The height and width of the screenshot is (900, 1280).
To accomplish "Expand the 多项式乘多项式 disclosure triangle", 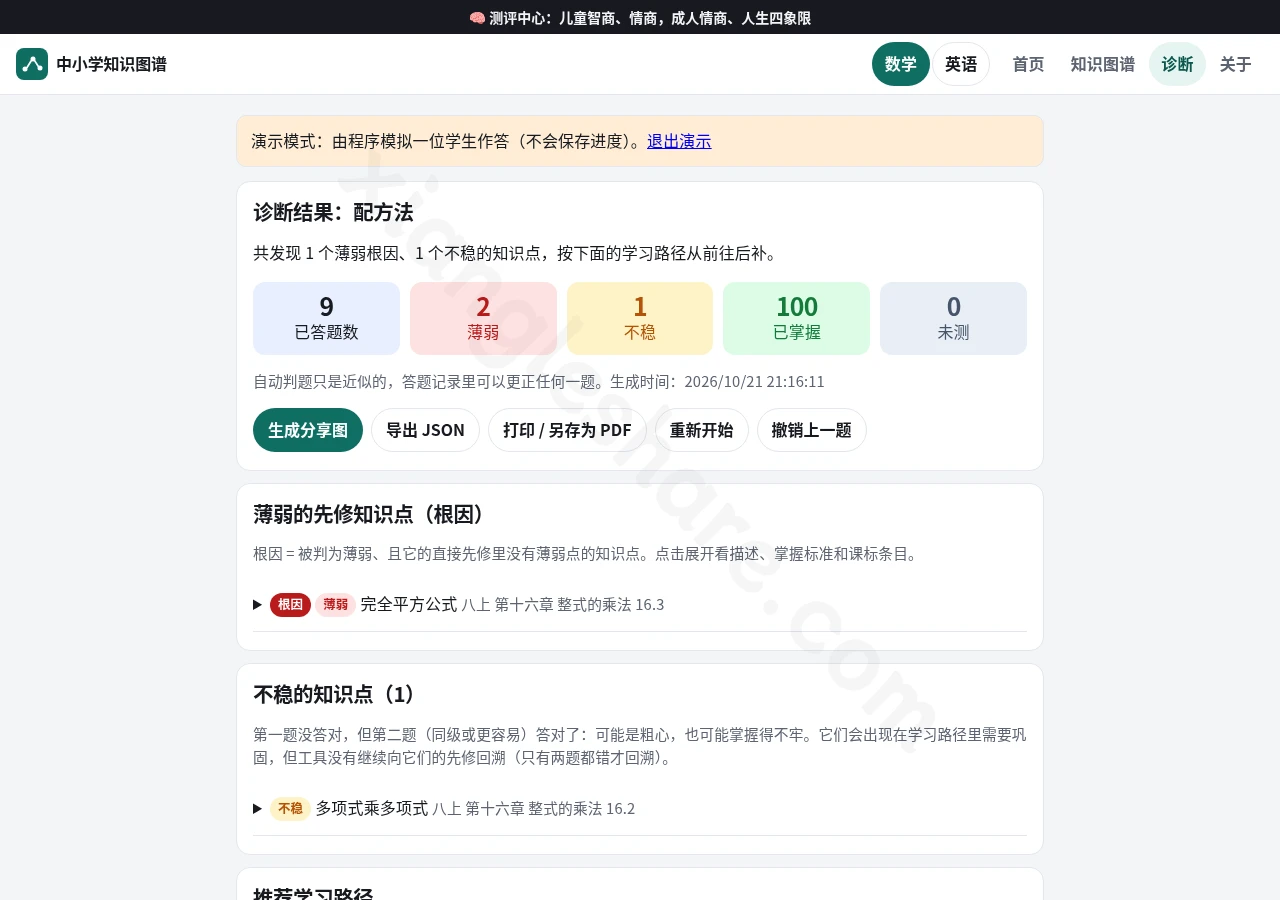I will pyautogui.click(x=258, y=809).
